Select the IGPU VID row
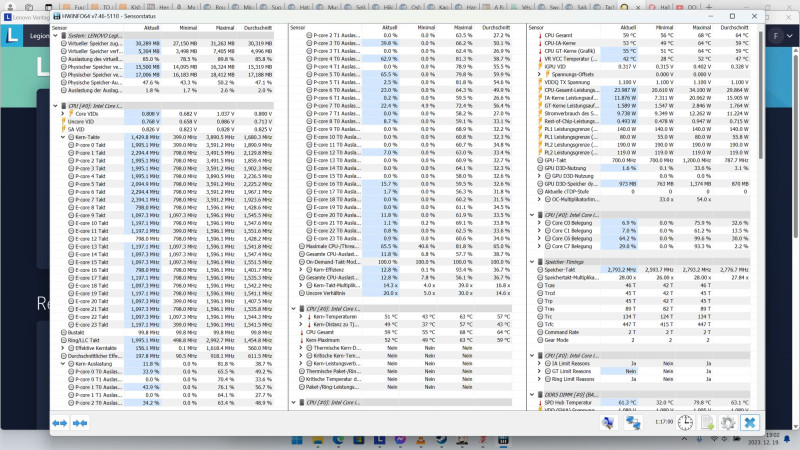The height and width of the screenshot is (450, 800). [643, 67]
